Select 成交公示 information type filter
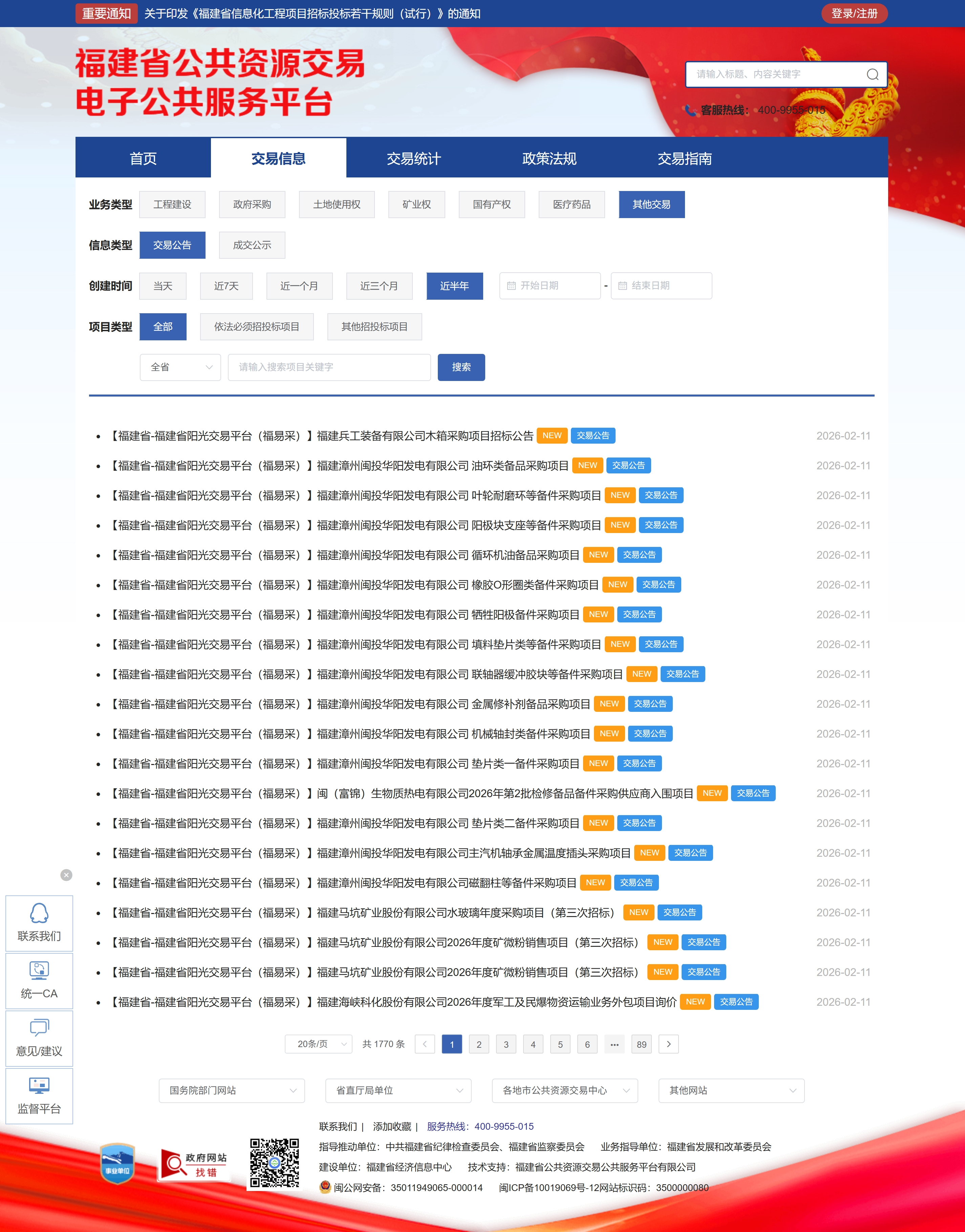This screenshot has width=965, height=1232. pos(252,245)
